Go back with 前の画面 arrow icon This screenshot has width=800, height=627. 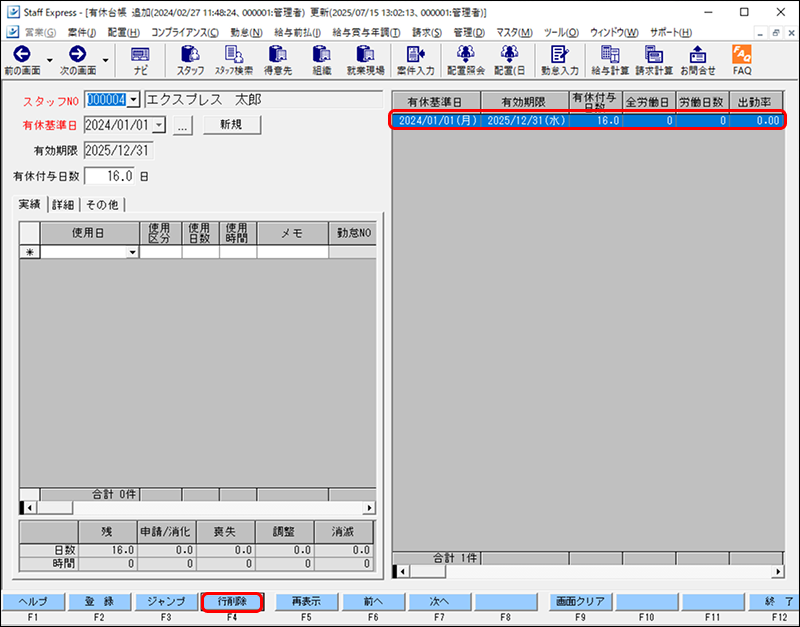point(21,54)
